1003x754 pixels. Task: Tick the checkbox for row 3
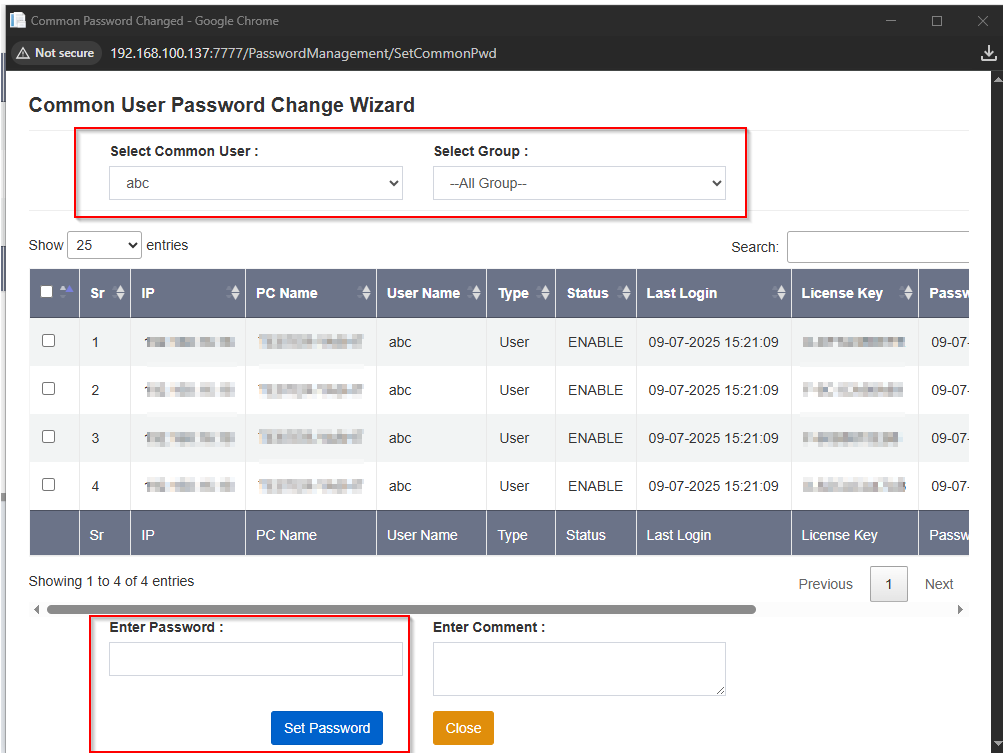pyautogui.click(x=48, y=437)
